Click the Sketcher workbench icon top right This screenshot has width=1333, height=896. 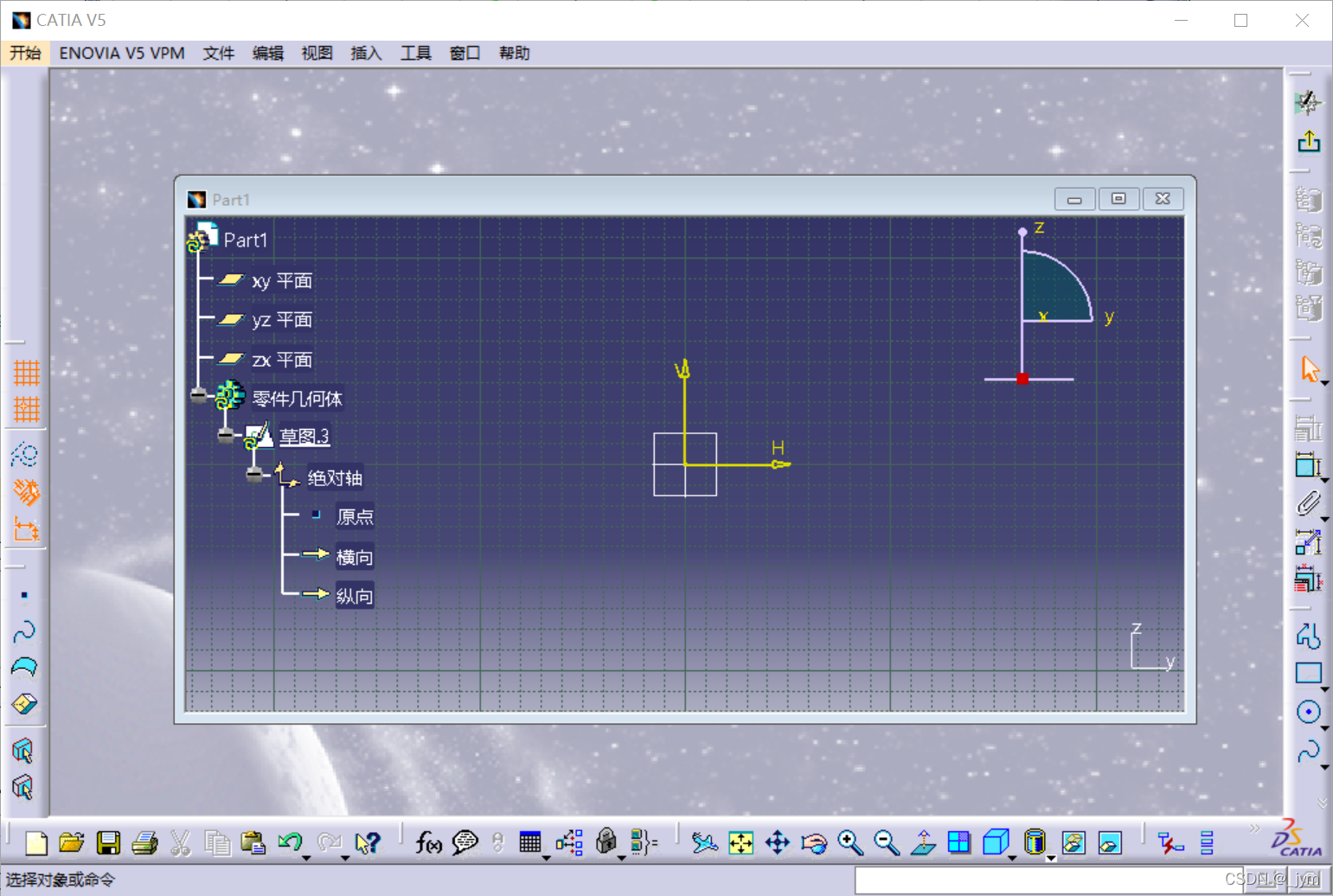(1308, 103)
